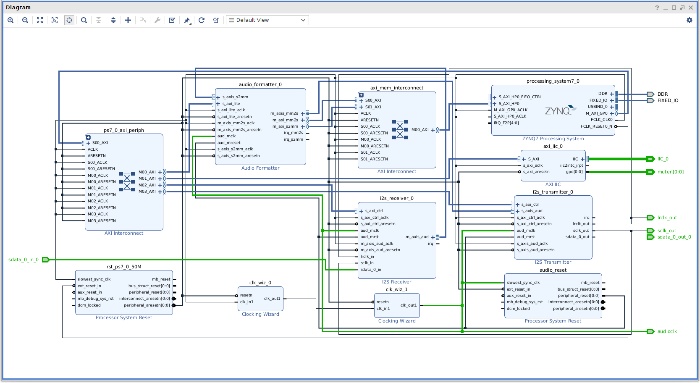
Task: Open diagram settings gear icon
Action: pyautogui.click(x=689, y=20)
